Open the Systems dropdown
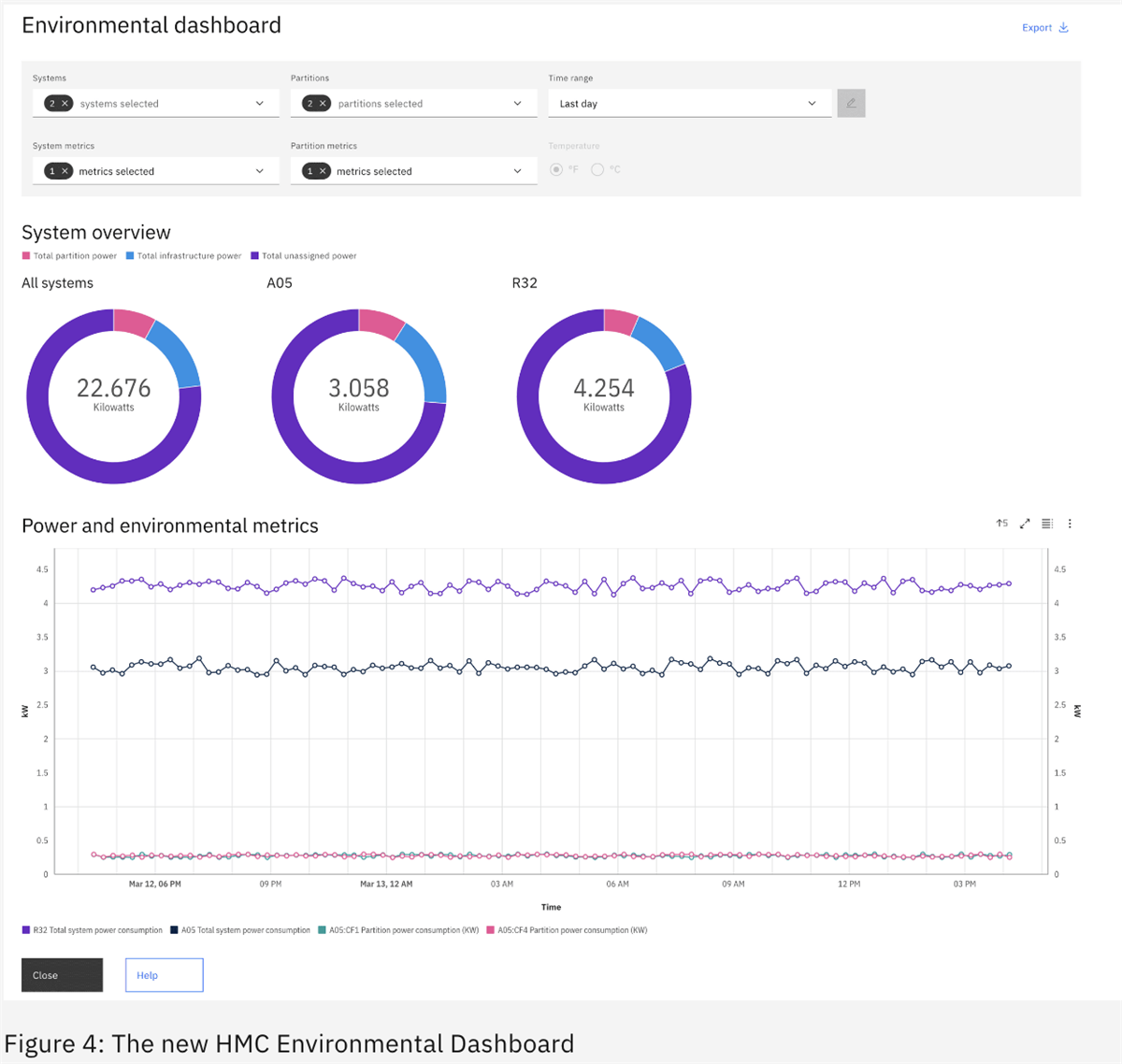The height and width of the screenshot is (1064, 1122). [x=259, y=104]
